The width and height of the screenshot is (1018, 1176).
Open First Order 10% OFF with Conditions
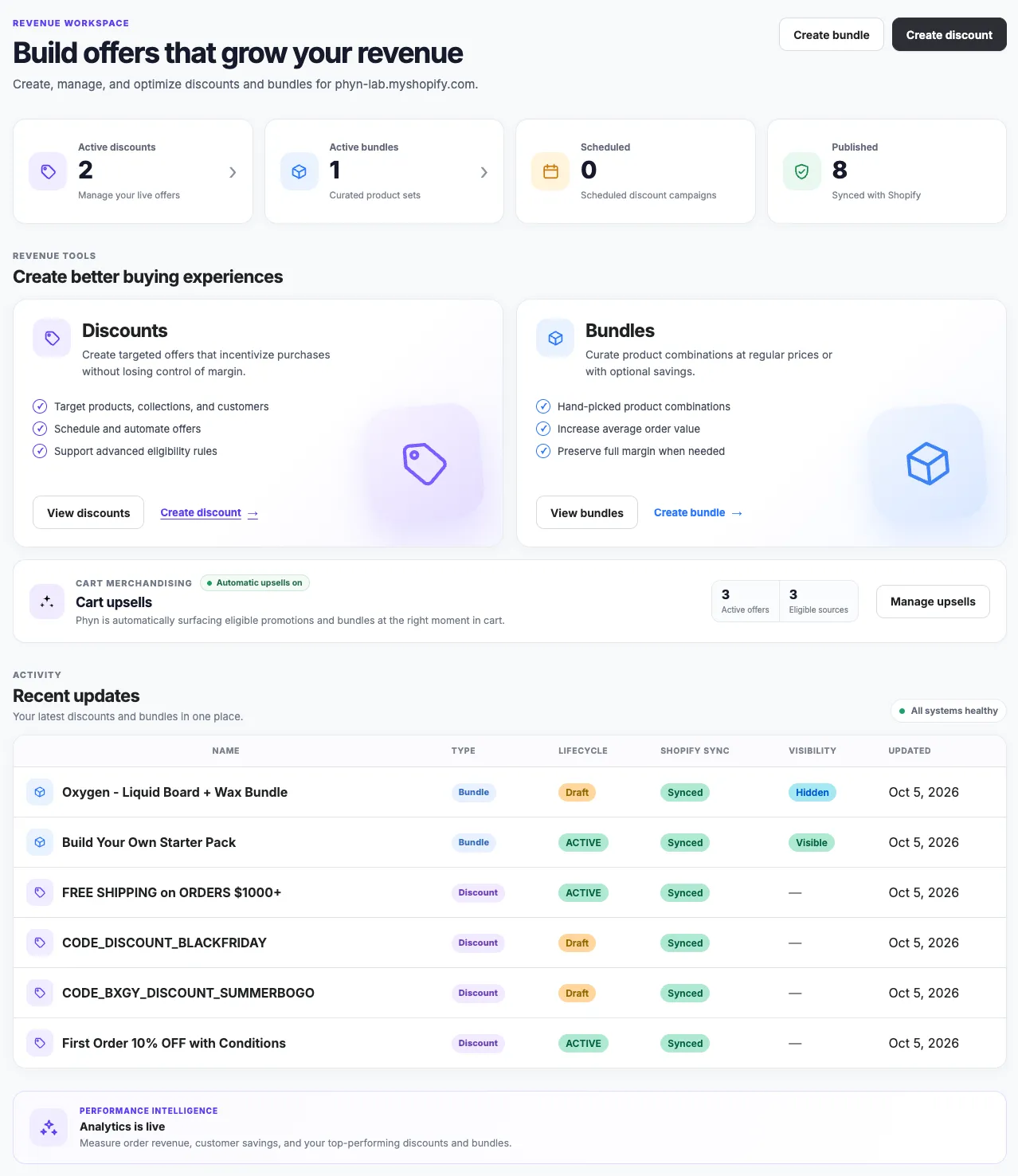174,1043
